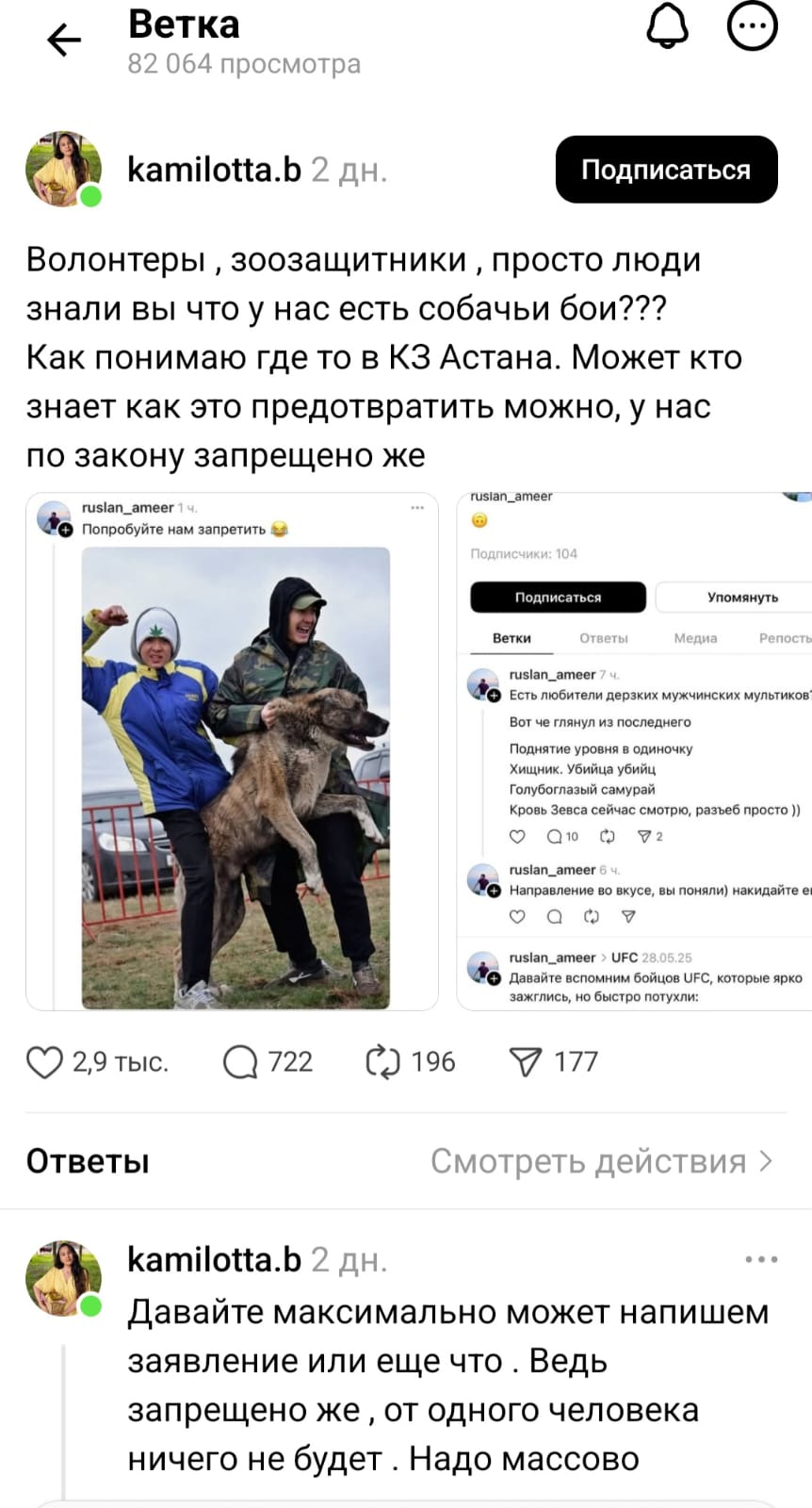Subscribe to kamilotta.b with Подписаться button
The height and width of the screenshot is (1508, 812).
(x=666, y=170)
